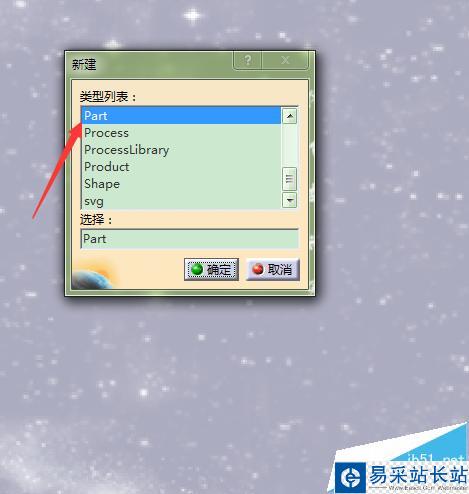Image resolution: width=469 pixels, height=494 pixels.
Task: Select Part in the type list
Action: [x=181, y=116]
